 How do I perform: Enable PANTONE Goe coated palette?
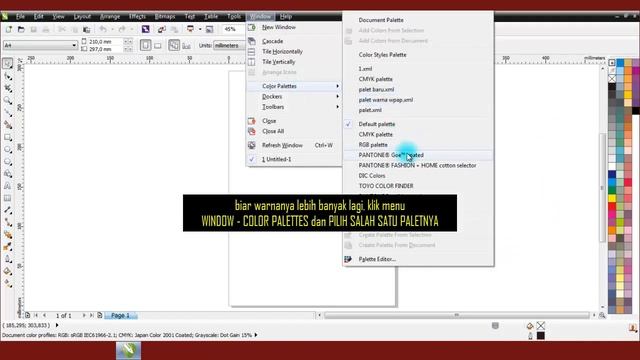coord(418,155)
